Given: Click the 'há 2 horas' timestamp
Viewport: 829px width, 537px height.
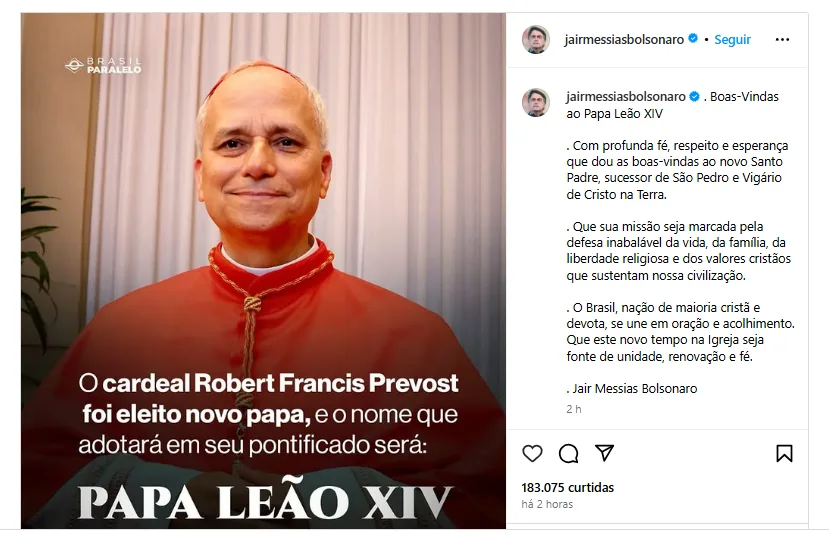Looking at the screenshot, I should pyautogui.click(x=547, y=504).
